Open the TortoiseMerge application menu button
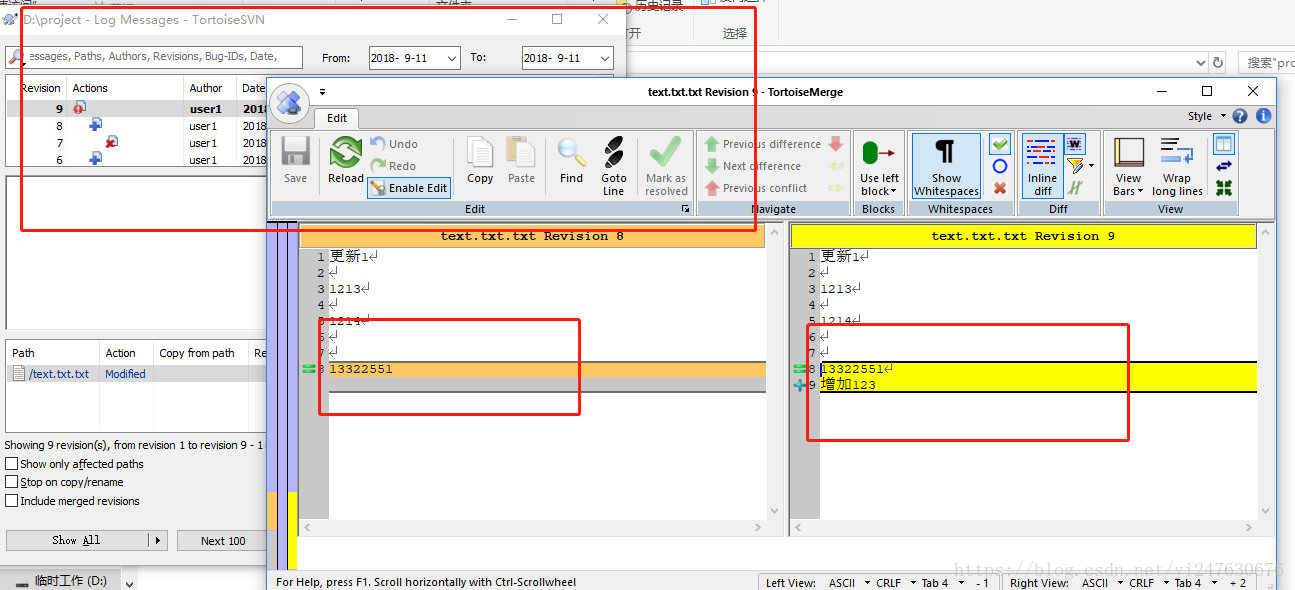 pyautogui.click(x=289, y=102)
